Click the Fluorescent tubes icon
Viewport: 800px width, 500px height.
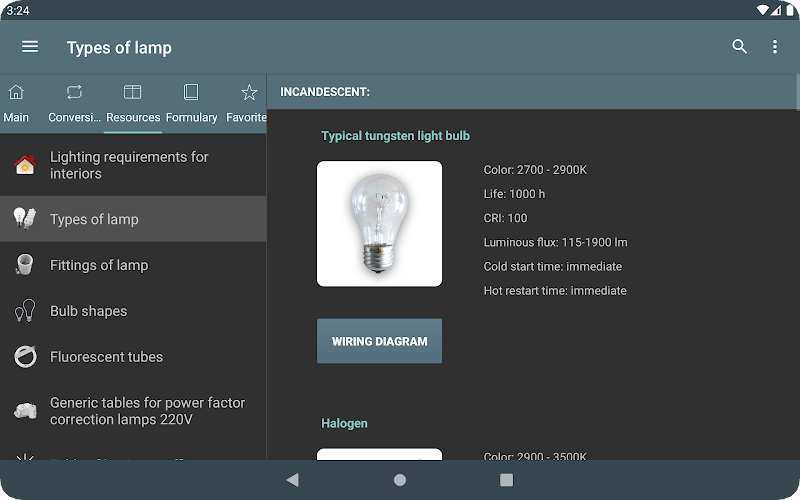pos(25,357)
